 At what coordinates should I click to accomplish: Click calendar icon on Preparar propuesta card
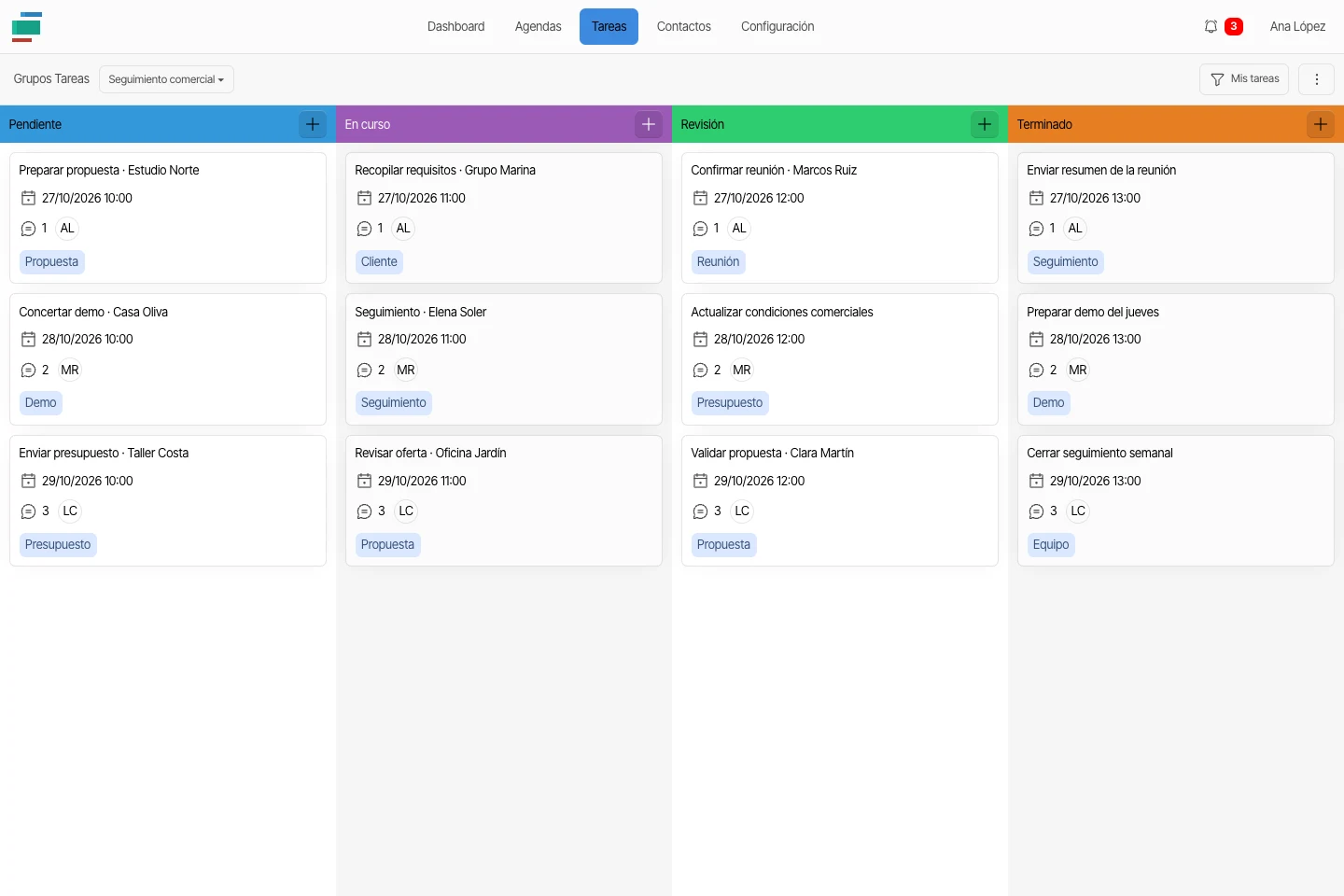click(28, 198)
